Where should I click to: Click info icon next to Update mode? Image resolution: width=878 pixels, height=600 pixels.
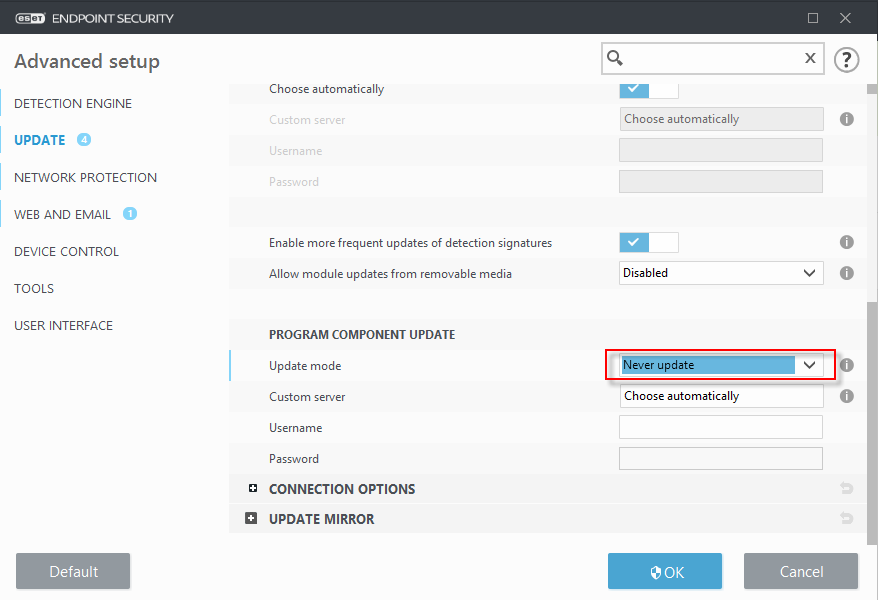pyautogui.click(x=846, y=366)
